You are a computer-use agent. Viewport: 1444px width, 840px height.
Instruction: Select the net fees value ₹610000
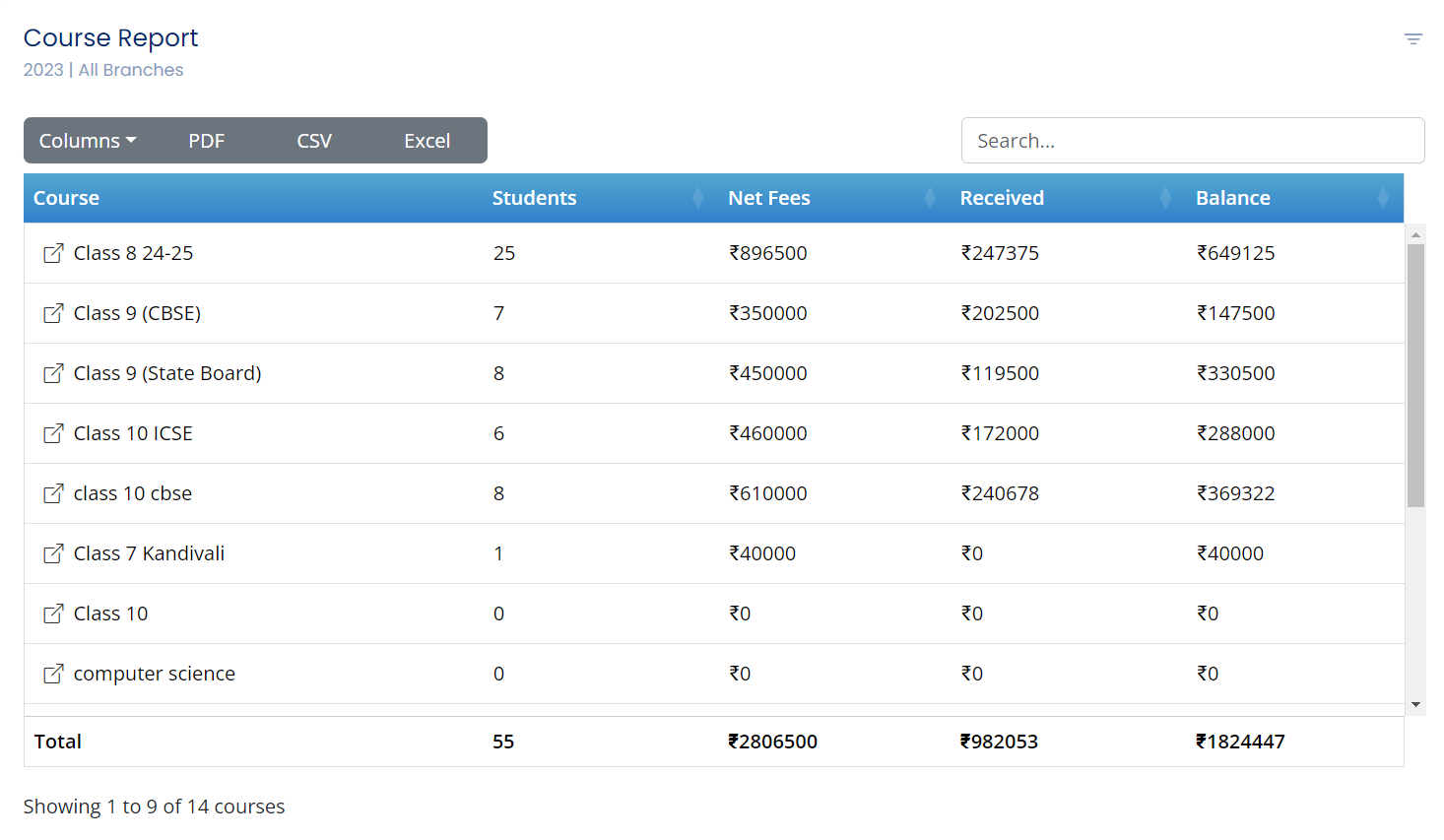pyautogui.click(x=768, y=493)
